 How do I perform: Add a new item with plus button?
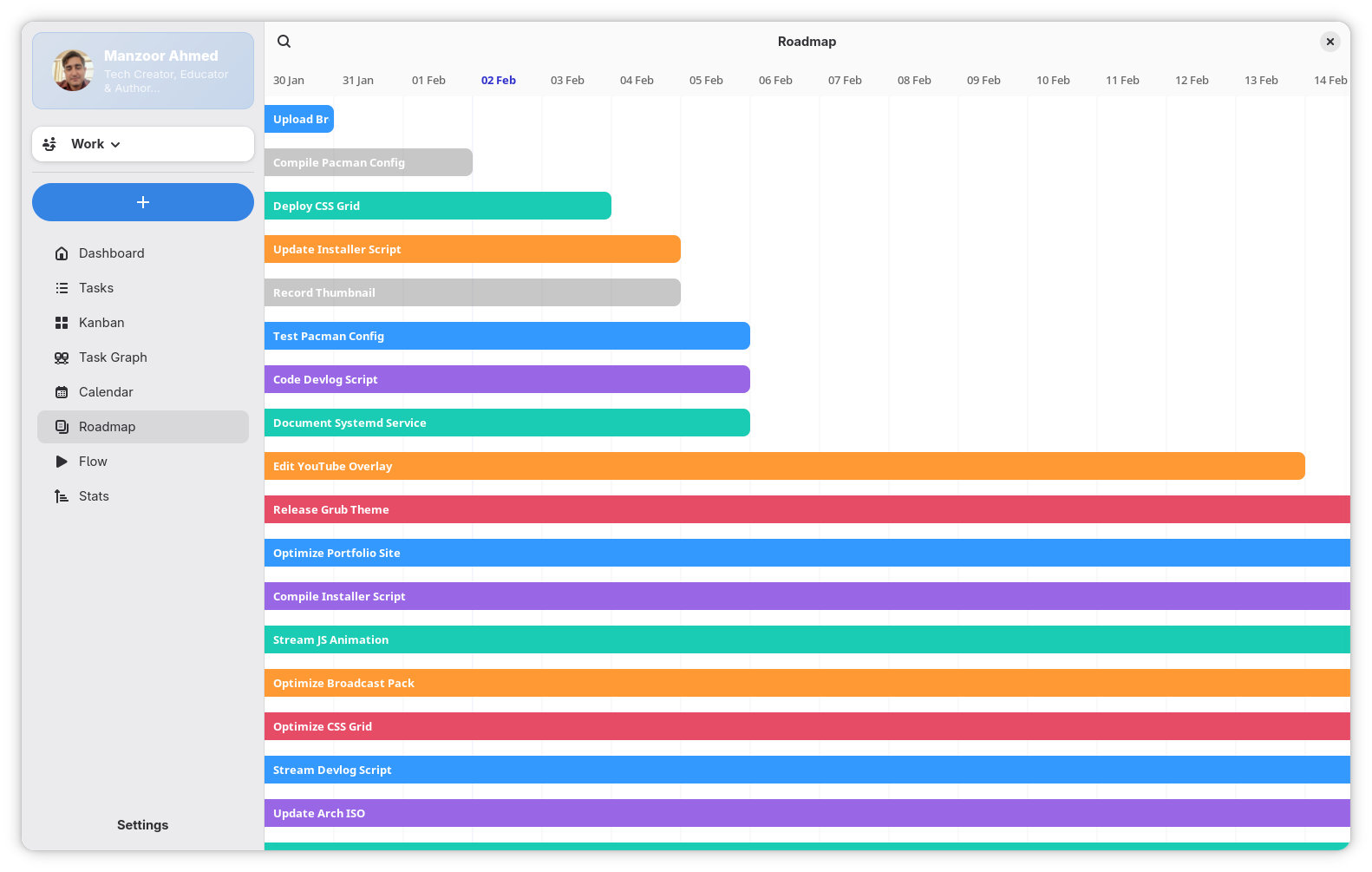(143, 202)
